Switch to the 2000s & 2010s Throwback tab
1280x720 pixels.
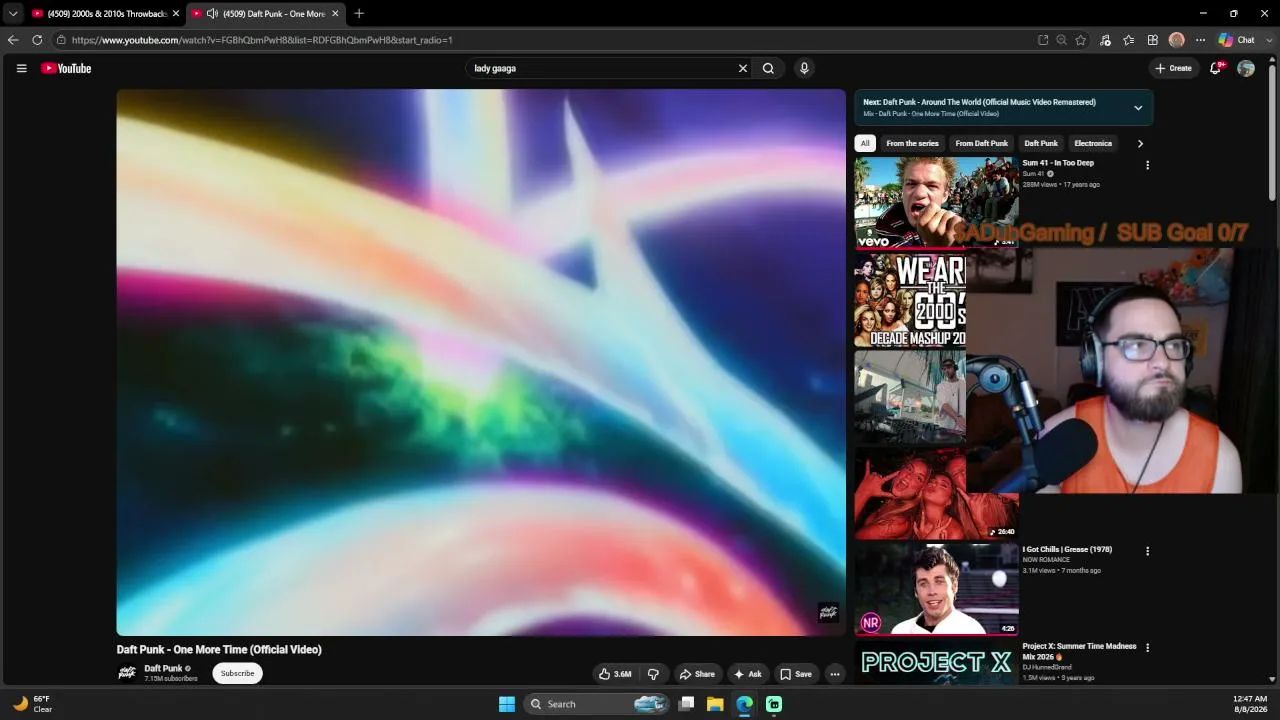106,14
